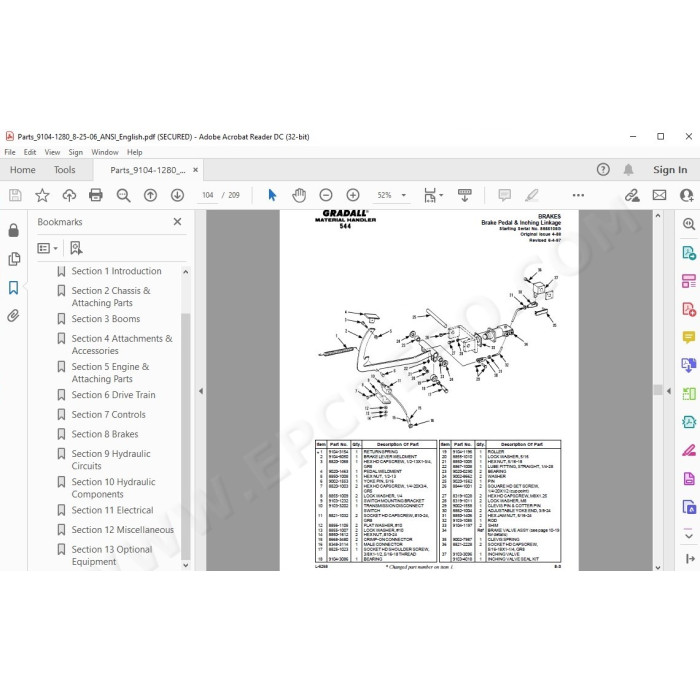Screen dimensions: 700x700
Task: Open Section 5 Engine & Attaching Parts
Action: click(110, 372)
